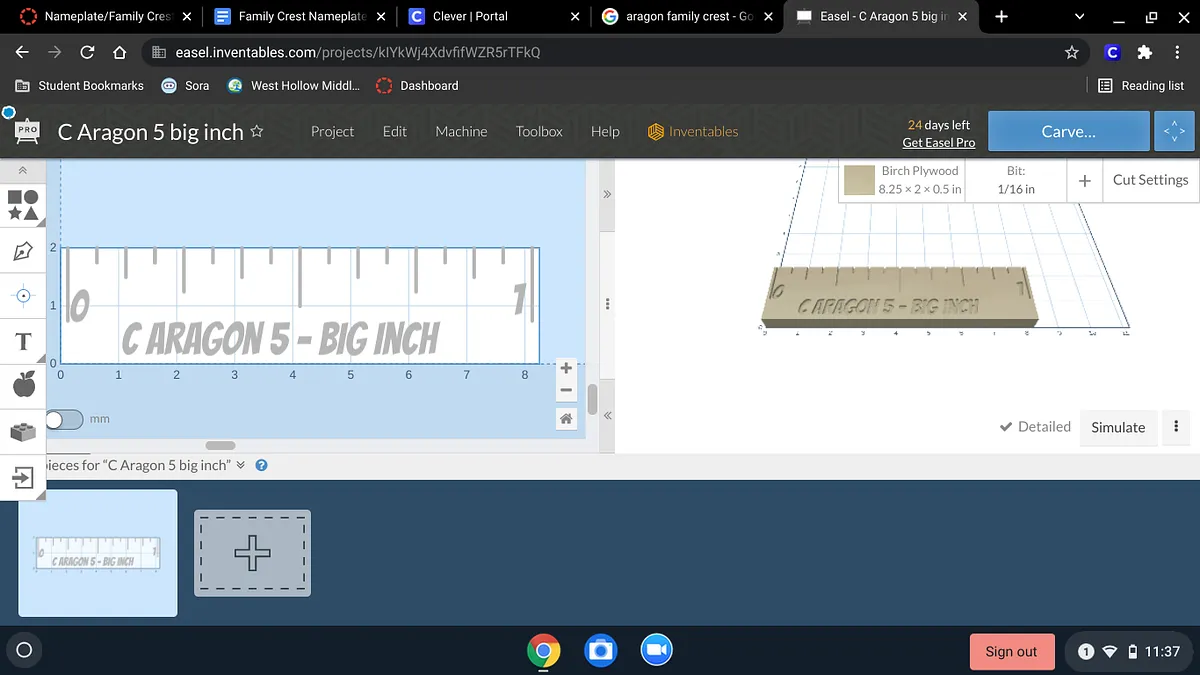Star the C Aragon 5 project title

257,131
